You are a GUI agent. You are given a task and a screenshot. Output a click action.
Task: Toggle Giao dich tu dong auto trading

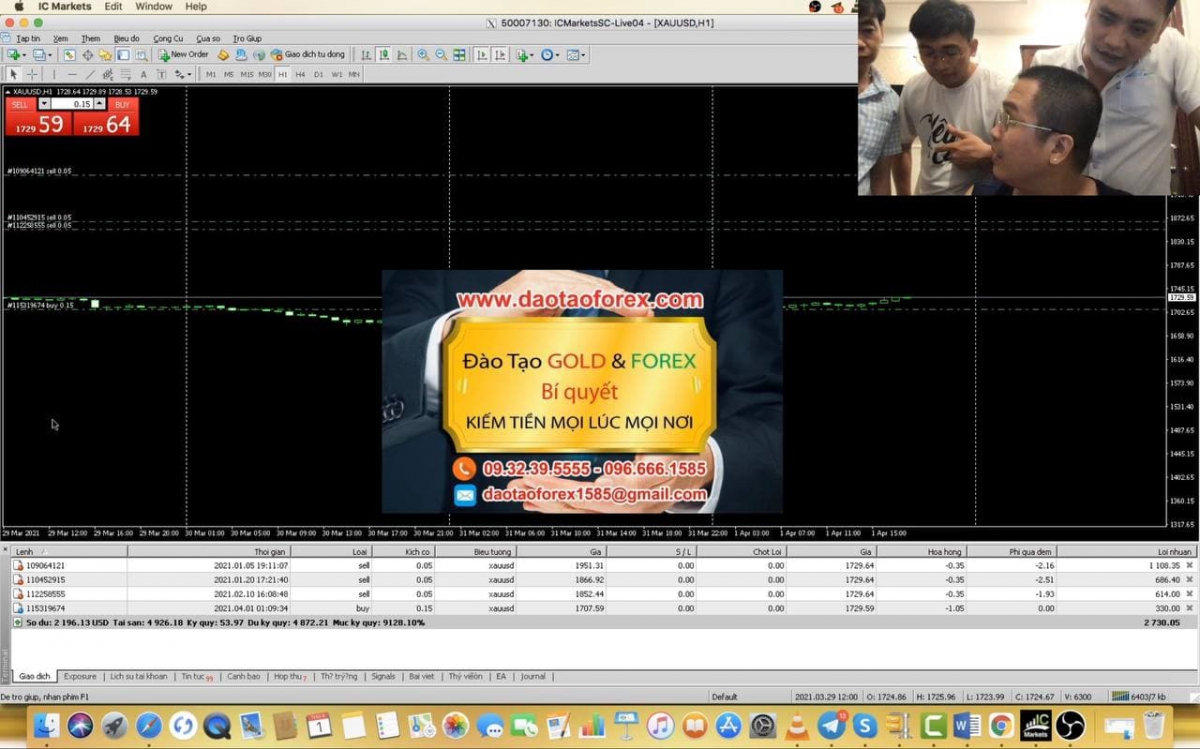click(308, 55)
